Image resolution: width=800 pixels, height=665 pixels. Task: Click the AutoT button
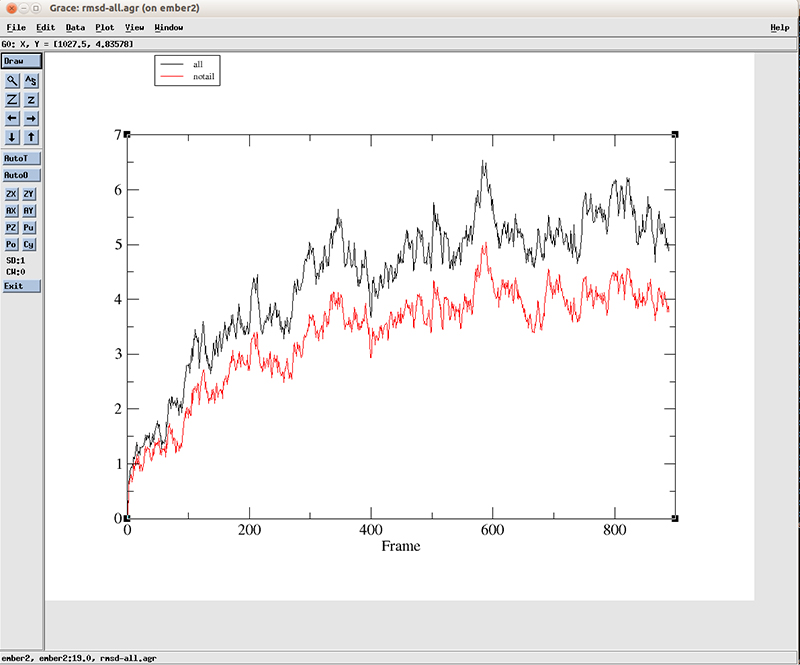(21, 158)
